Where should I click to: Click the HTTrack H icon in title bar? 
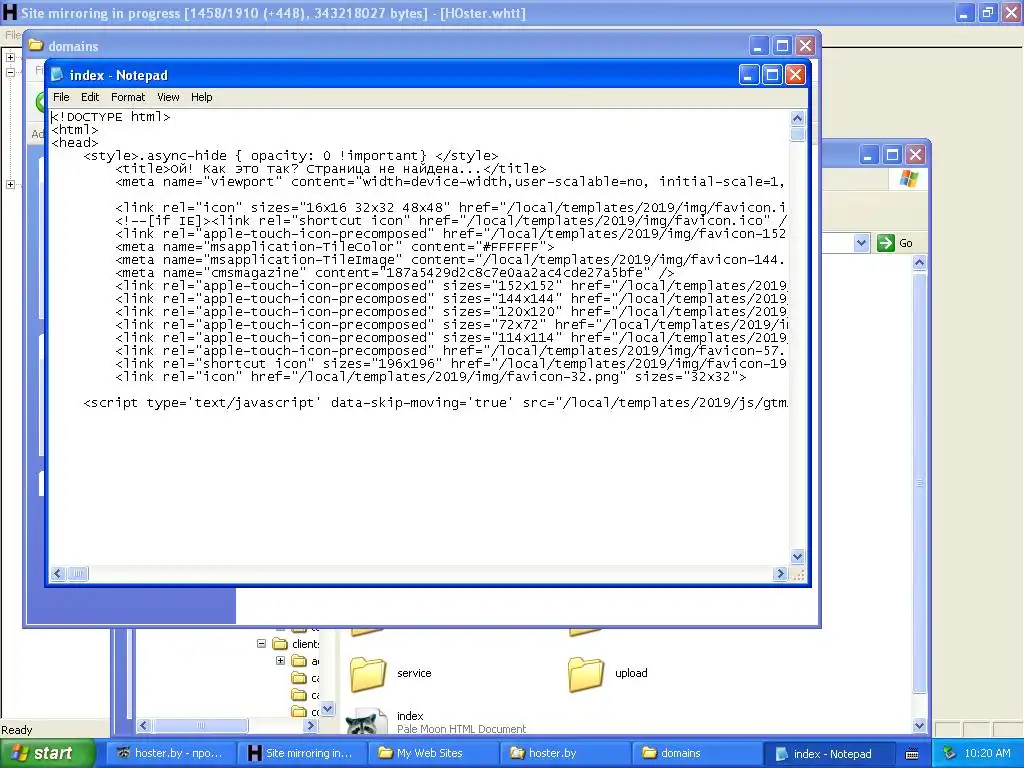[x=10, y=12]
